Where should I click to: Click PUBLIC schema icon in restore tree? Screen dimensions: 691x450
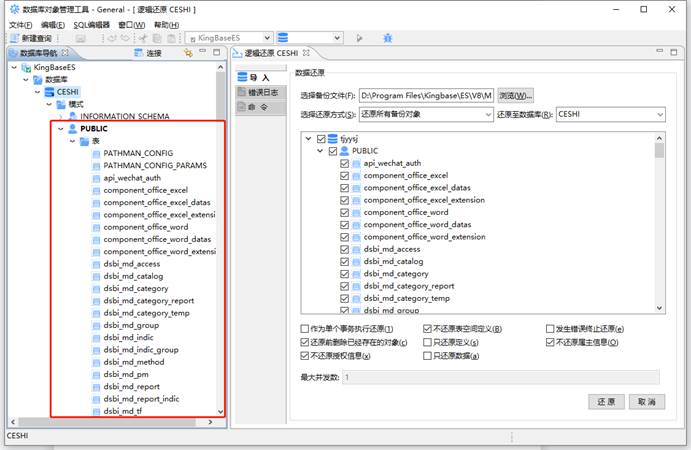(x=344, y=151)
